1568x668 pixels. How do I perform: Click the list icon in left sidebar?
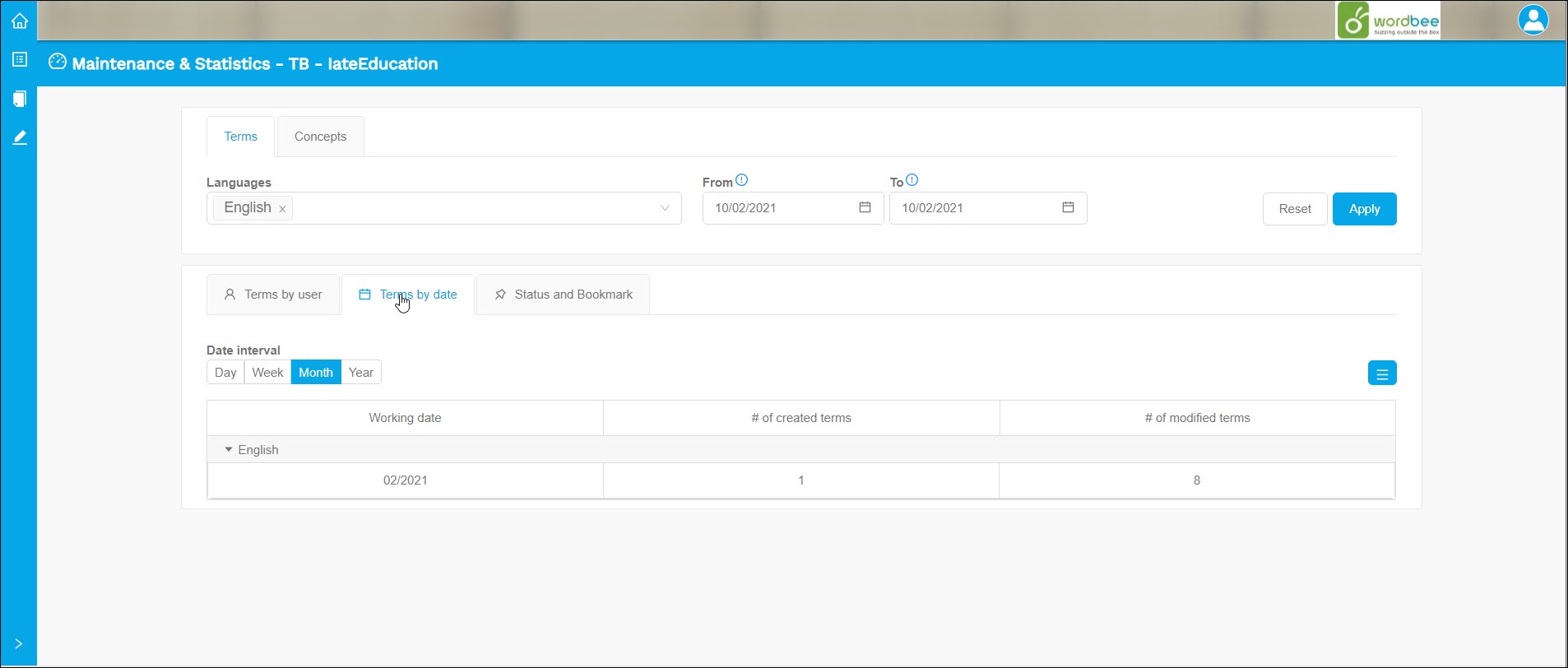tap(20, 59)
